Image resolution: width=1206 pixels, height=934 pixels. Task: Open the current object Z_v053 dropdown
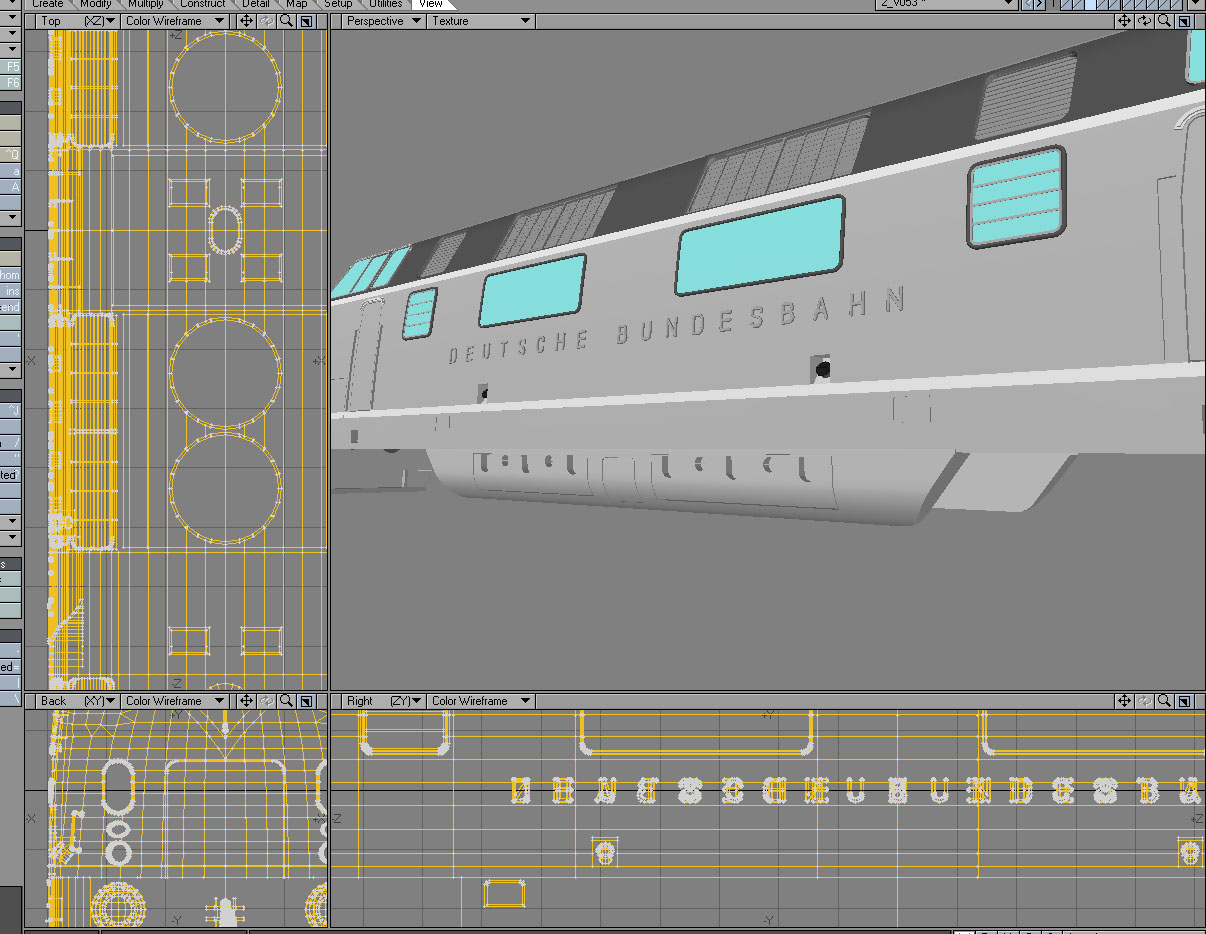[x=946, y=4]
